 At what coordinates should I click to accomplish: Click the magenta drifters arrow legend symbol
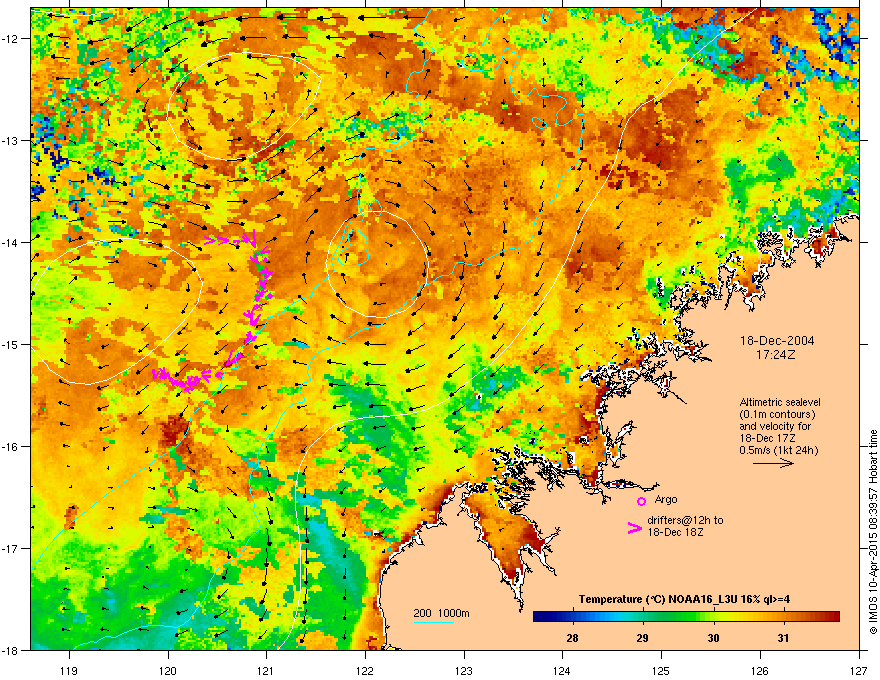pos(635,527)
